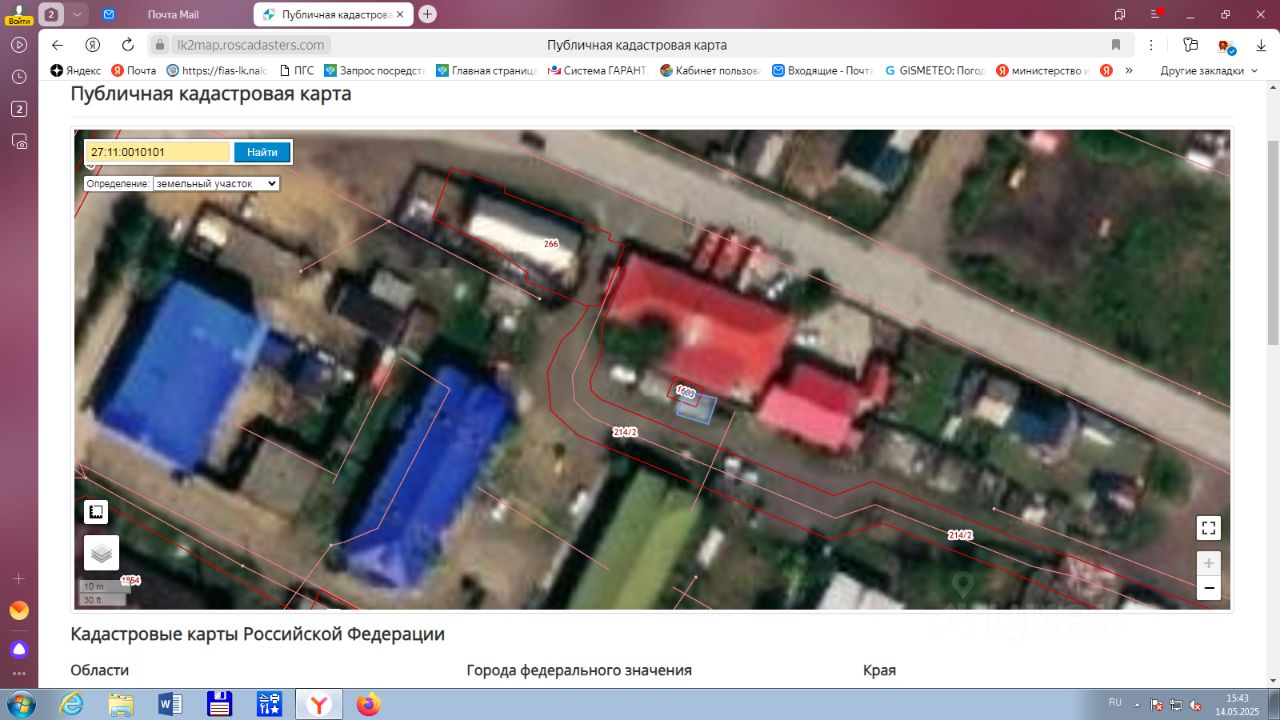Image resolution: width=1280 pixels, height=720 pixels.
Task: Open the 'ПГС' bookmark
Action: click(296, 71)
